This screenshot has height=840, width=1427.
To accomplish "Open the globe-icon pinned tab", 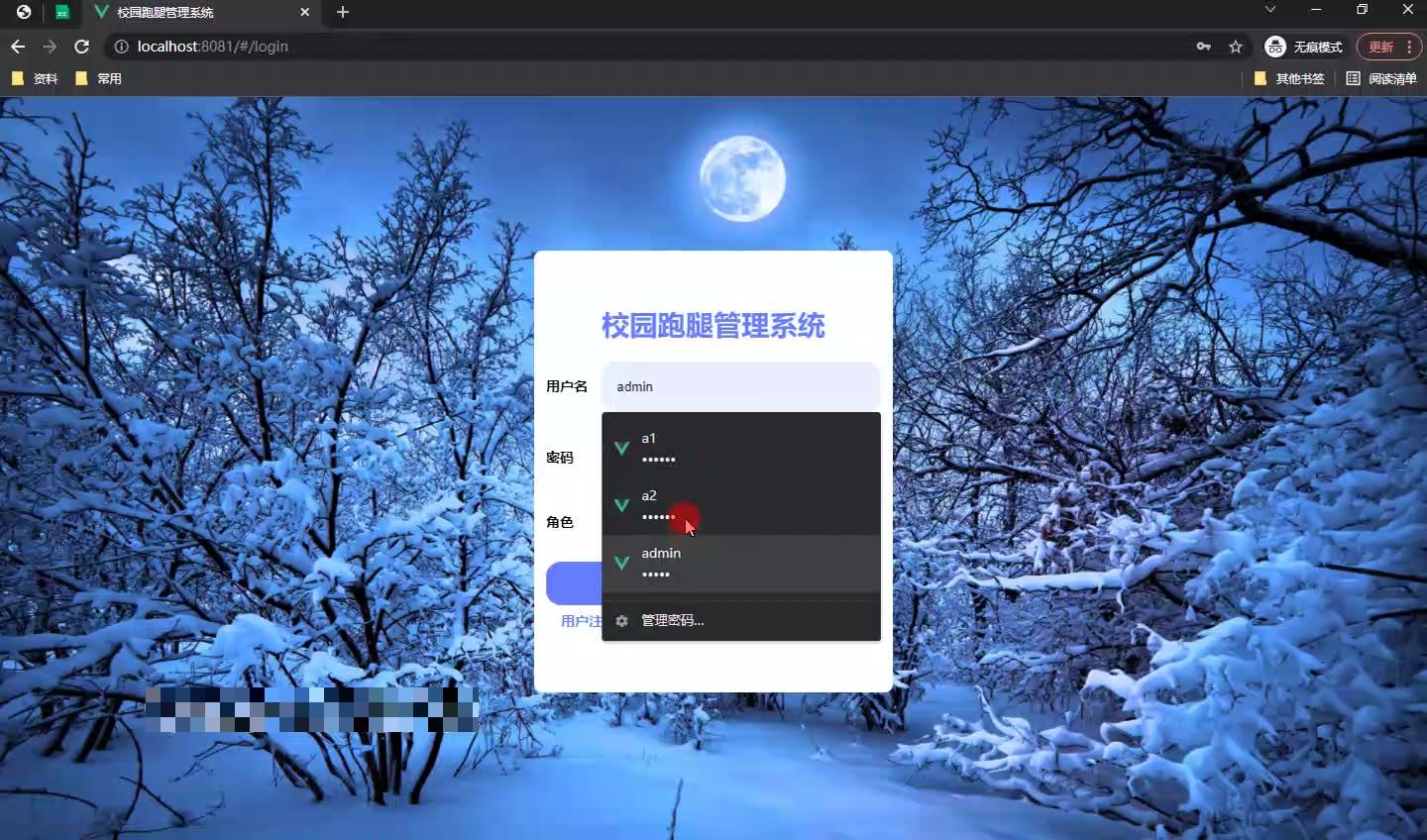I will pos(24,12).
